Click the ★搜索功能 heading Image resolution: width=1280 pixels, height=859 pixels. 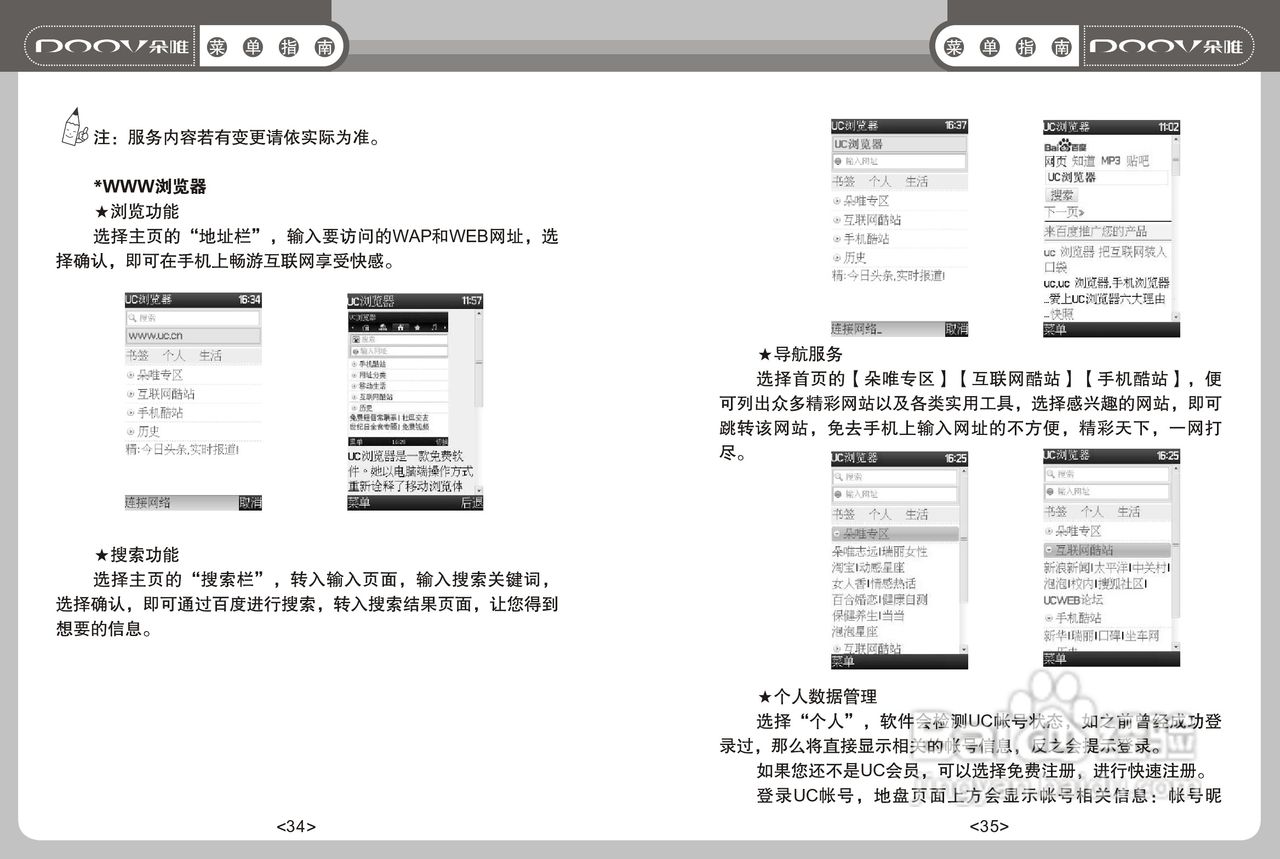[136, 554]
